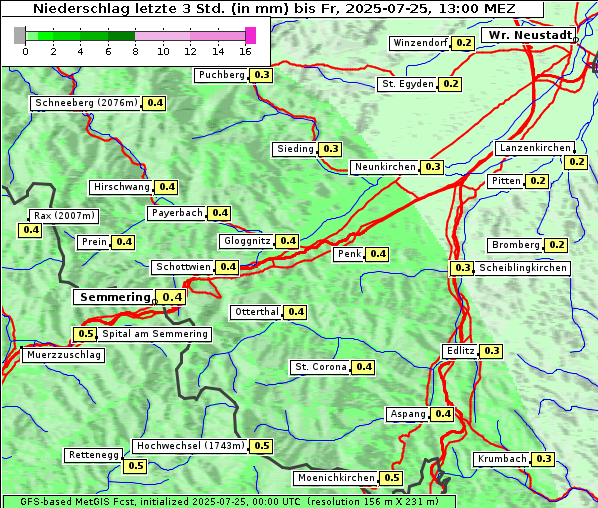Click the St. Corona label
598x508 pixels.
(x=320, y=368)
